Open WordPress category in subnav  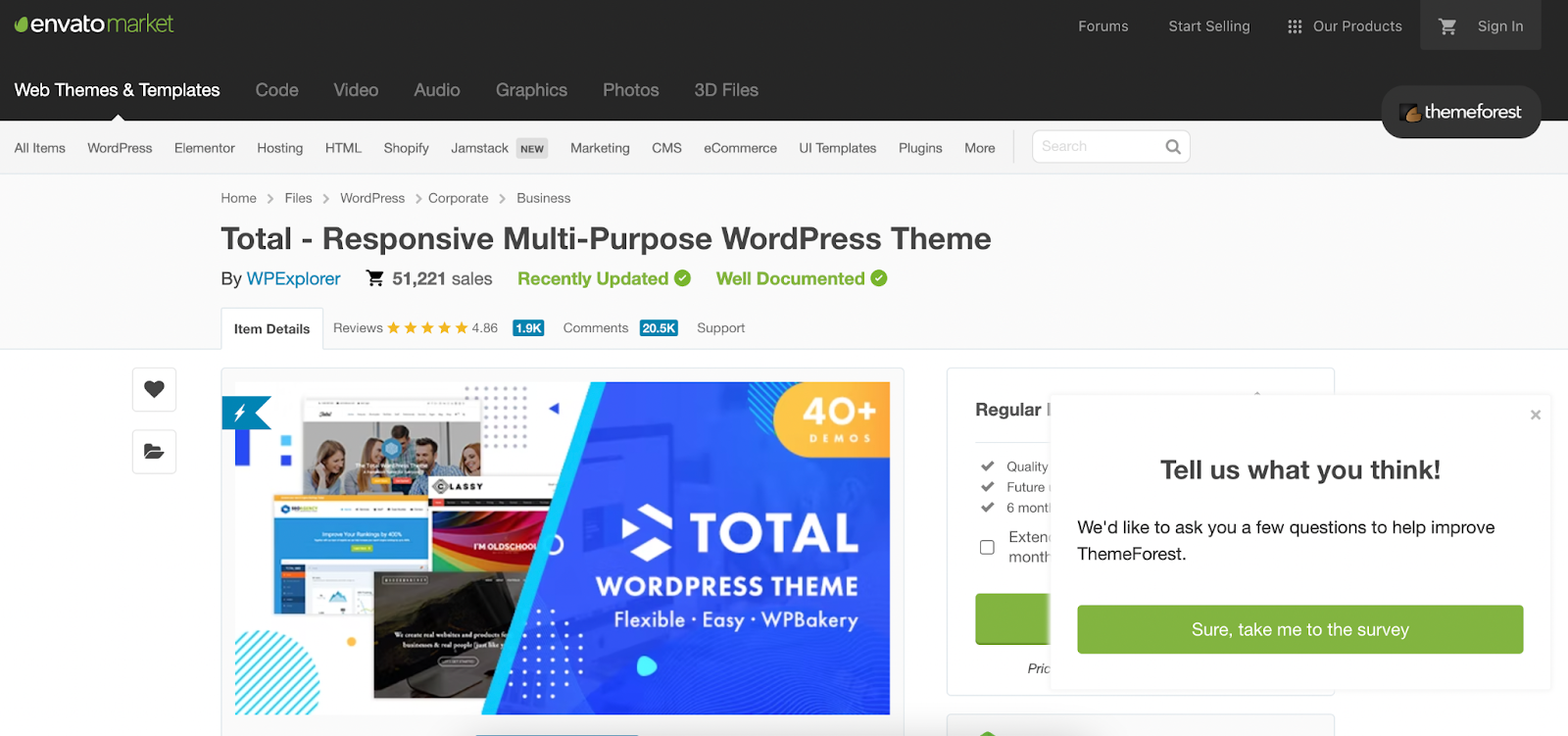coord(120,148)
